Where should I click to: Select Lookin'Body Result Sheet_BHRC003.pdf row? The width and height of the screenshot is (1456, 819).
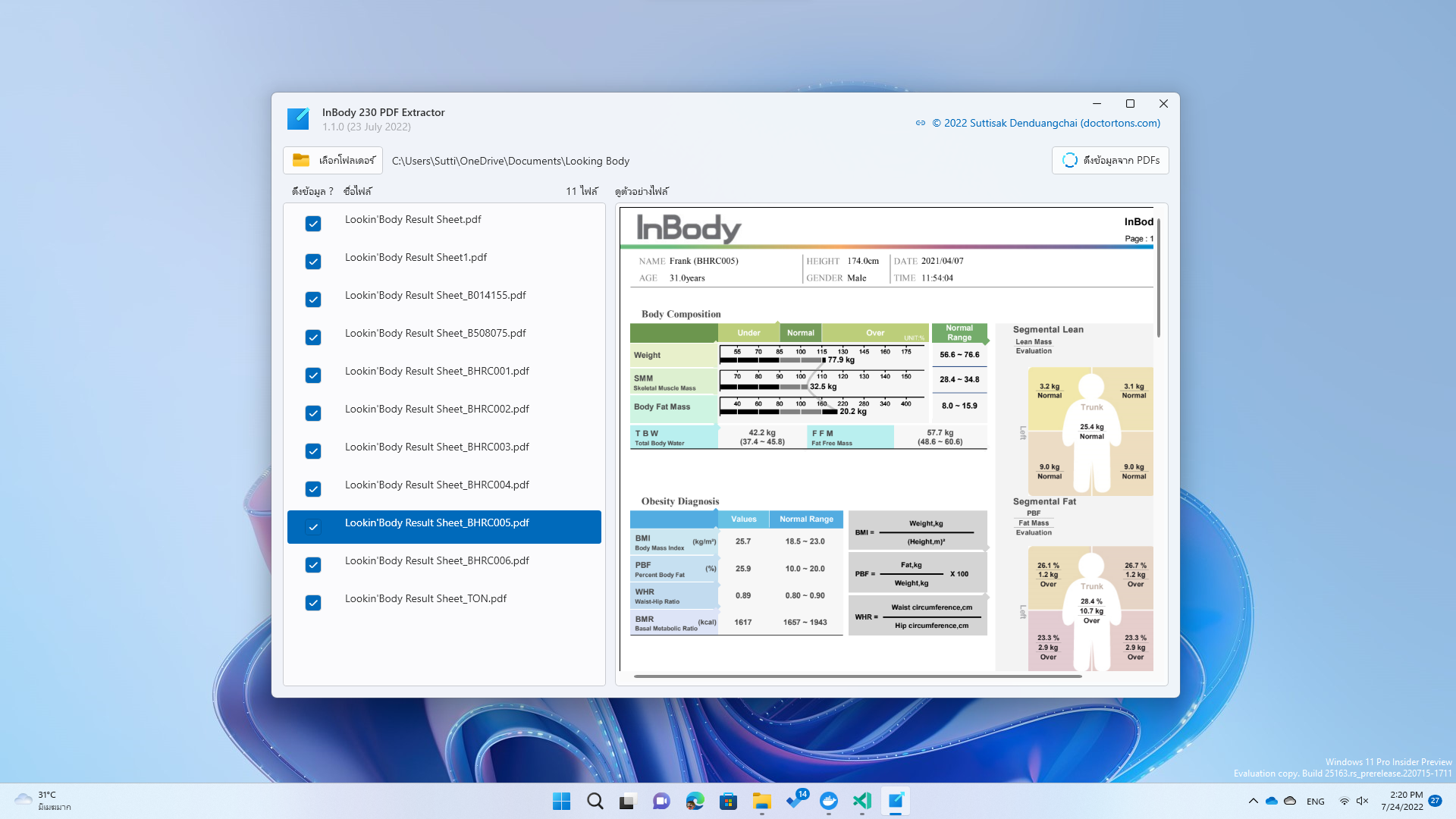tap(444, 451)
